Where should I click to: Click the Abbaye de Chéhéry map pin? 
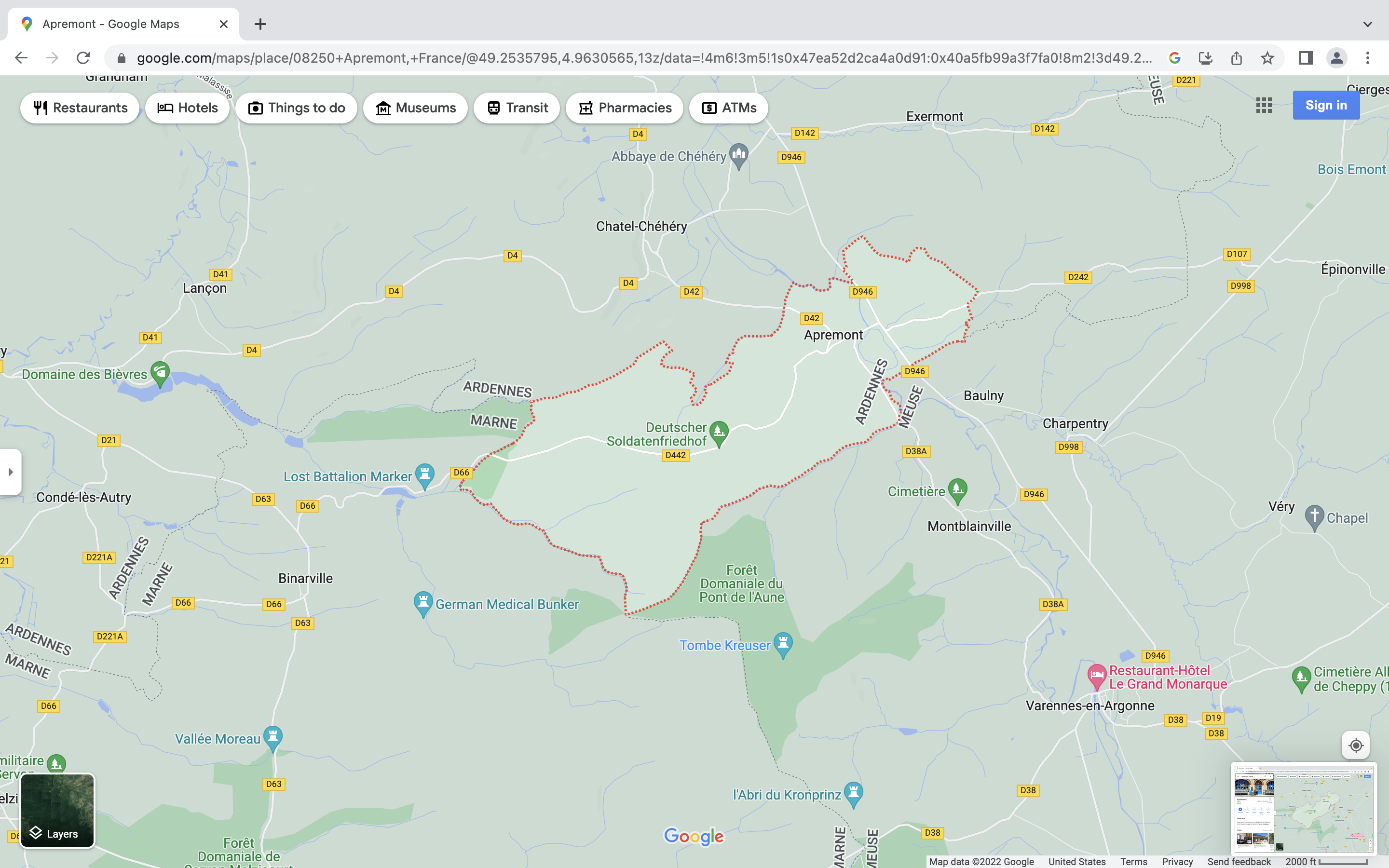(739, 155)
